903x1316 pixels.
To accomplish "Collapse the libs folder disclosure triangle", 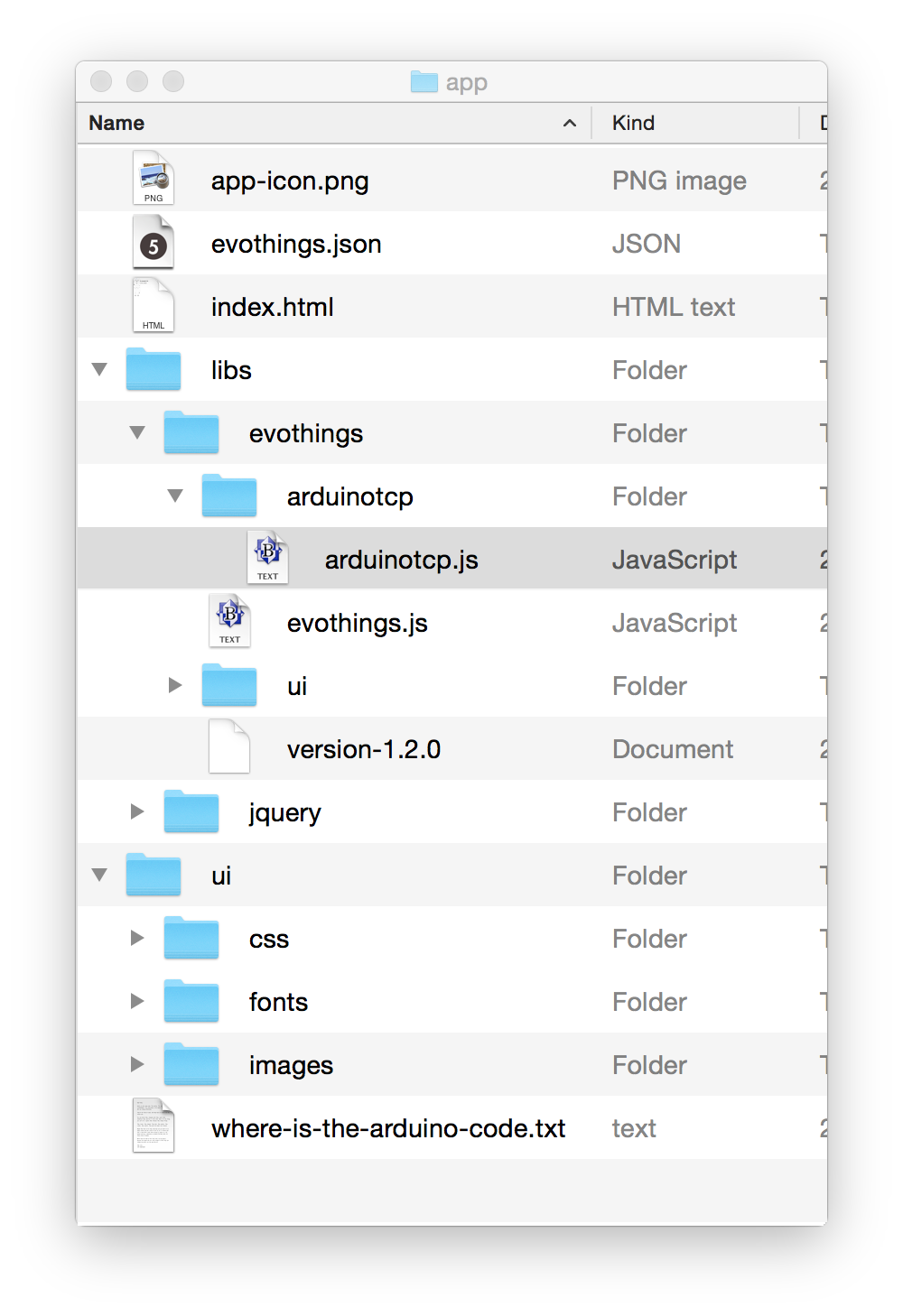I will (99, 369).
